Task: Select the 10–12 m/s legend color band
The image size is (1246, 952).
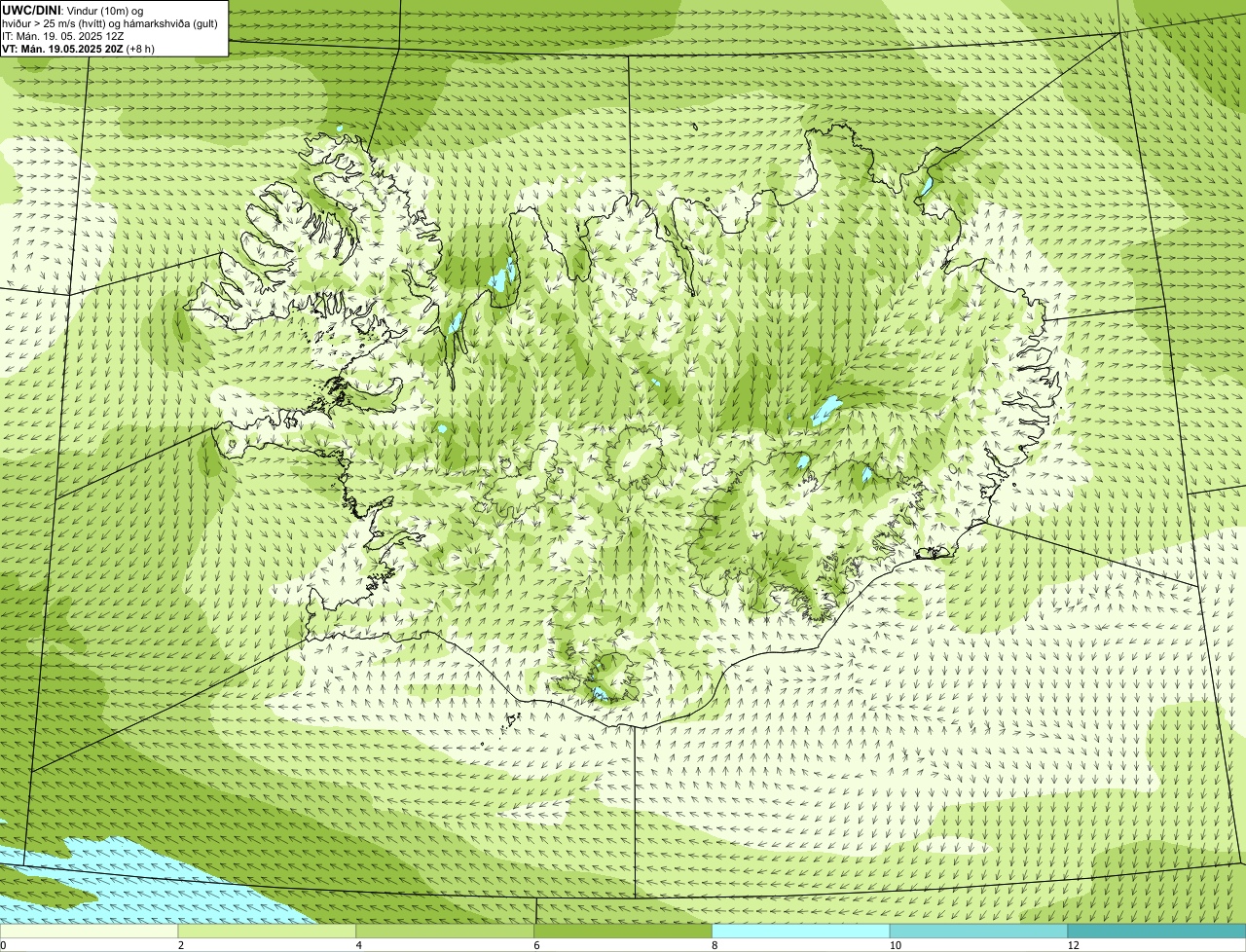Action: [x=978, y=931]
